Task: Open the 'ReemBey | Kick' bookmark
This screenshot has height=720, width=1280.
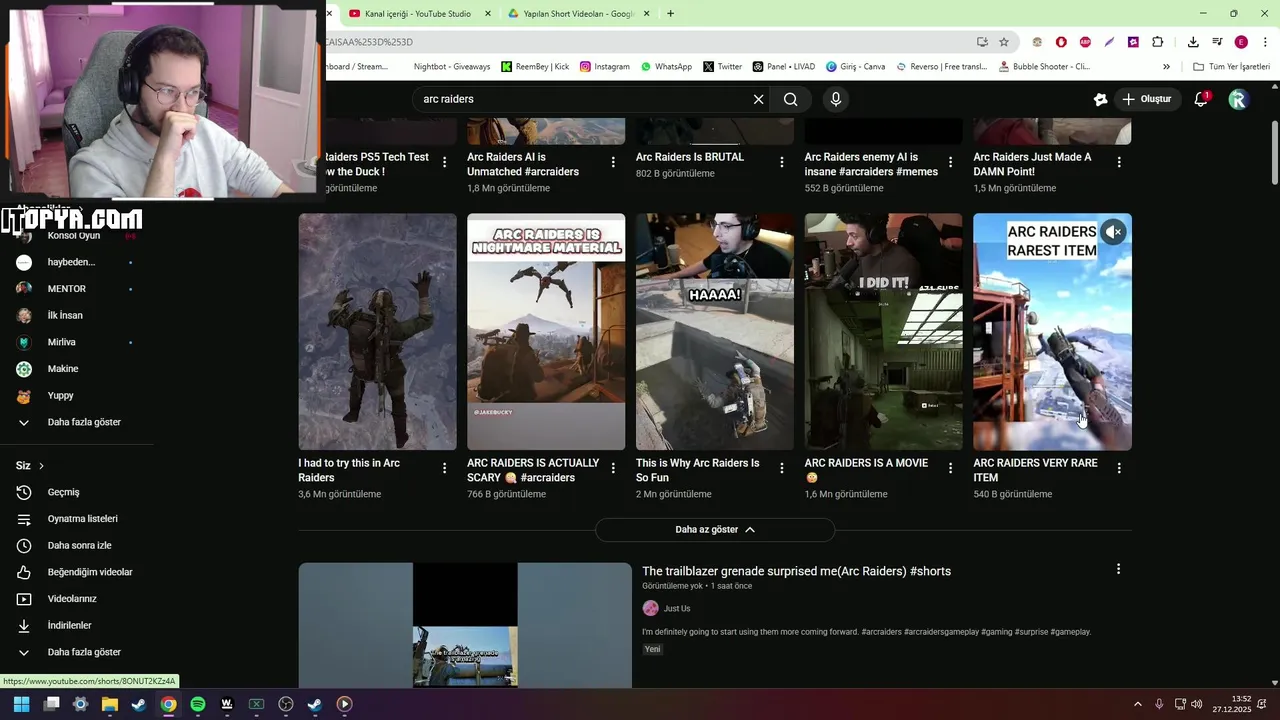Action: click(x=535, y=67)
